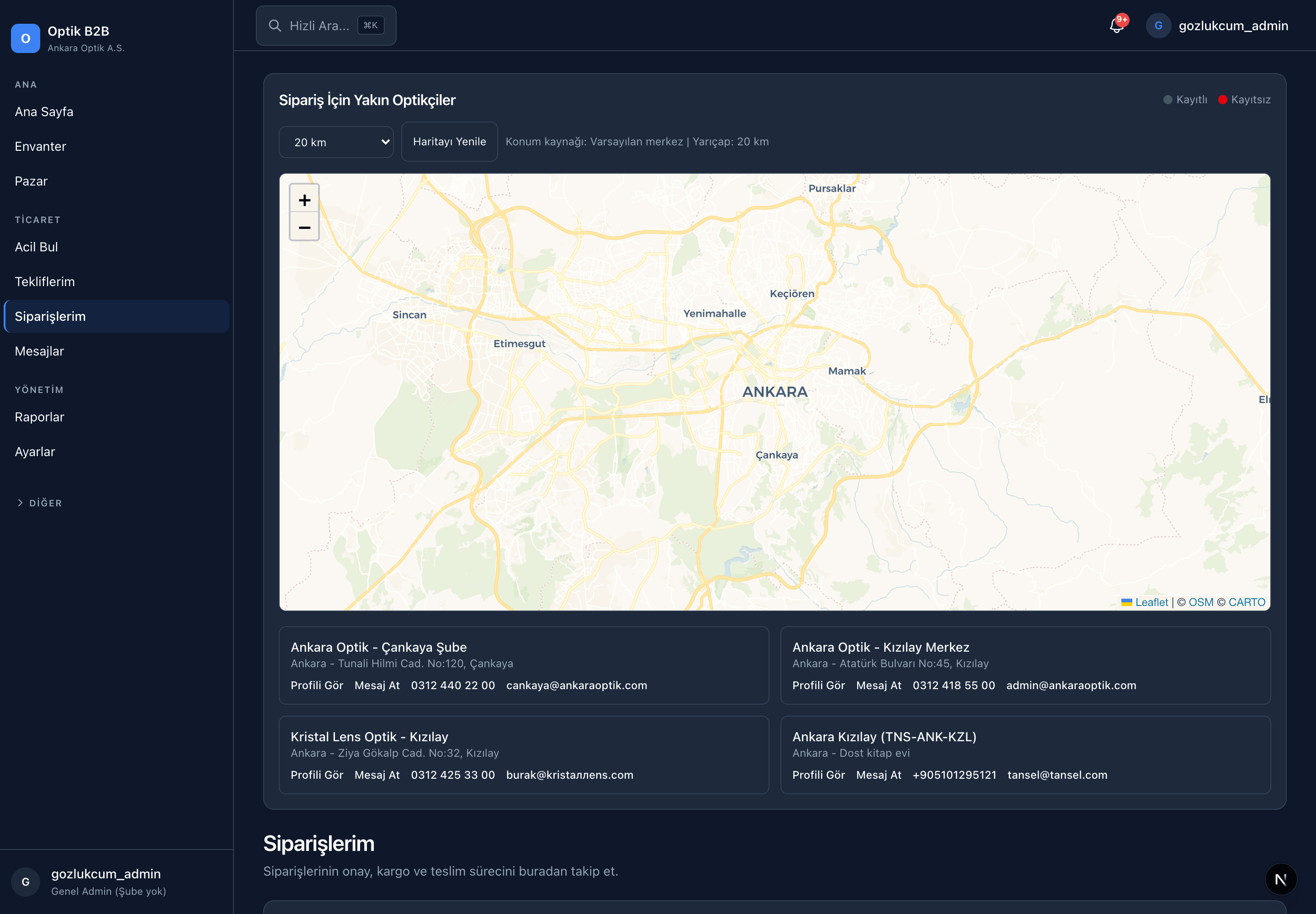Call 0312 440 22 00
The height and width of the screenshot is (914, 1316).
click(452, 685)
